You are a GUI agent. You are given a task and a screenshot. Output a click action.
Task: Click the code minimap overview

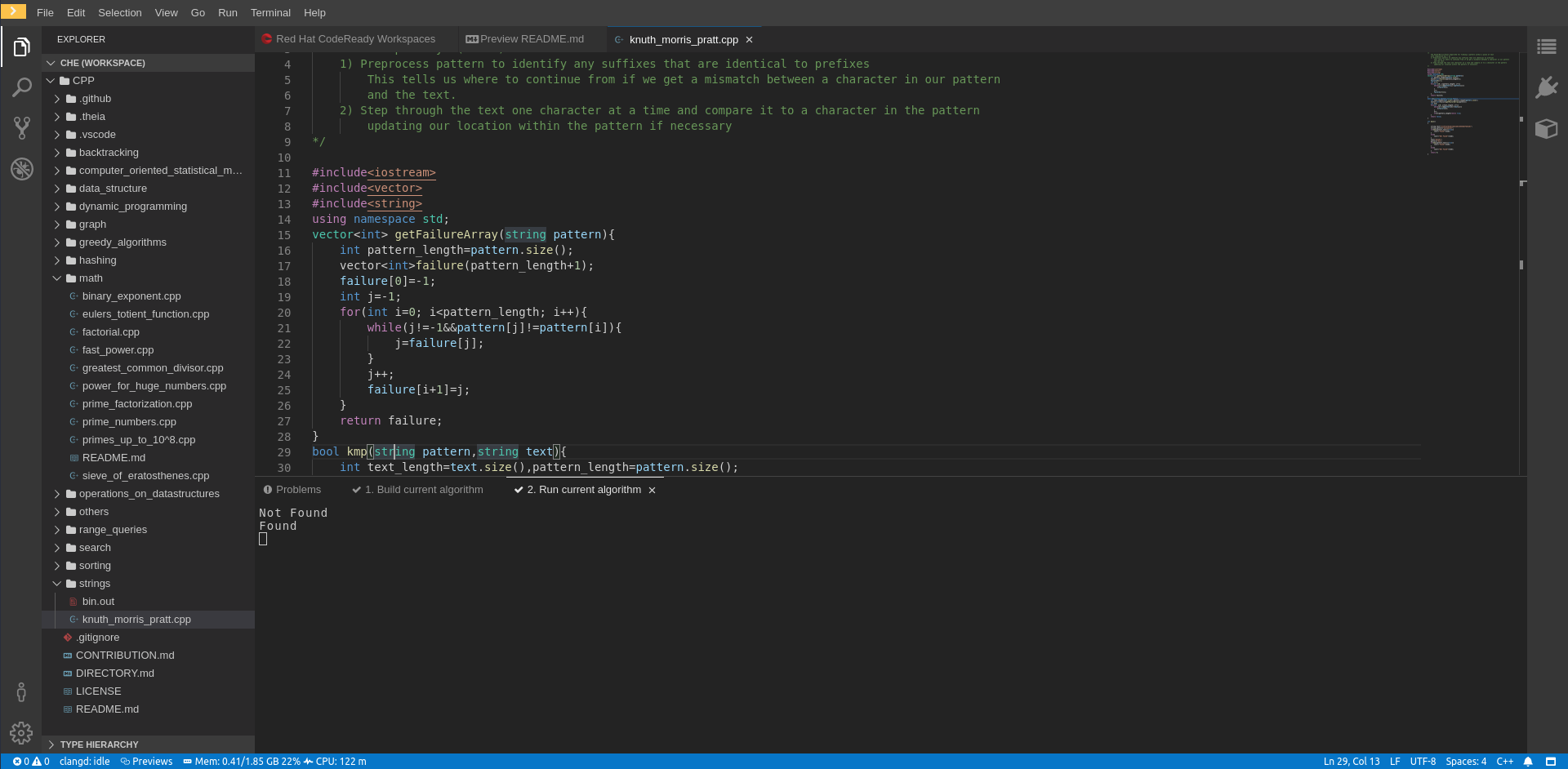pos(1470,102)
